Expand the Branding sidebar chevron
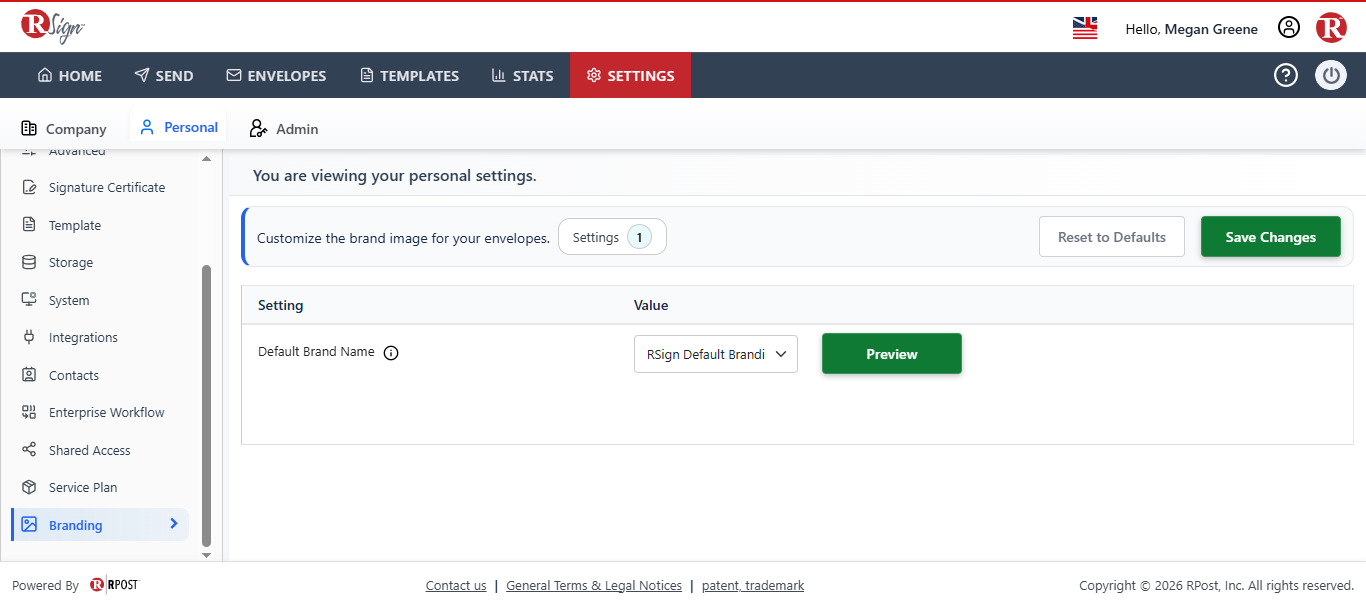 tap(173, 524)
